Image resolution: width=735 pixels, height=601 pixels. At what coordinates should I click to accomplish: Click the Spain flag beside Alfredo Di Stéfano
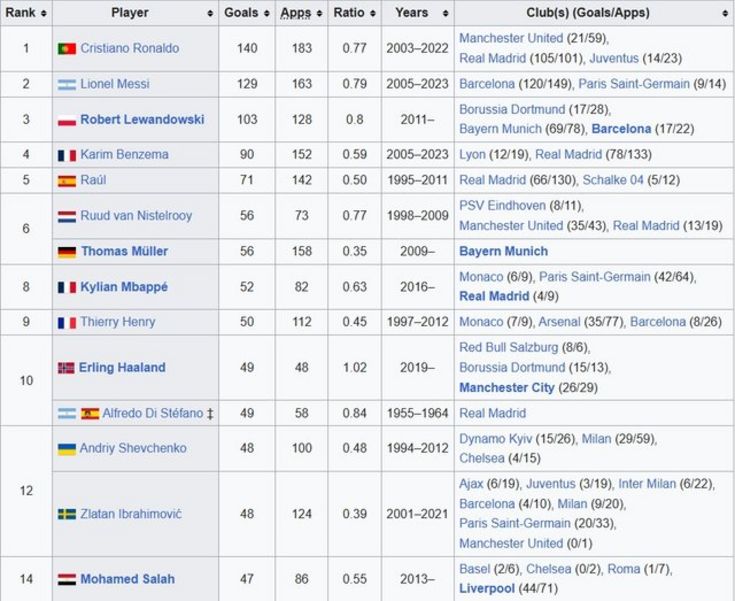90,413
